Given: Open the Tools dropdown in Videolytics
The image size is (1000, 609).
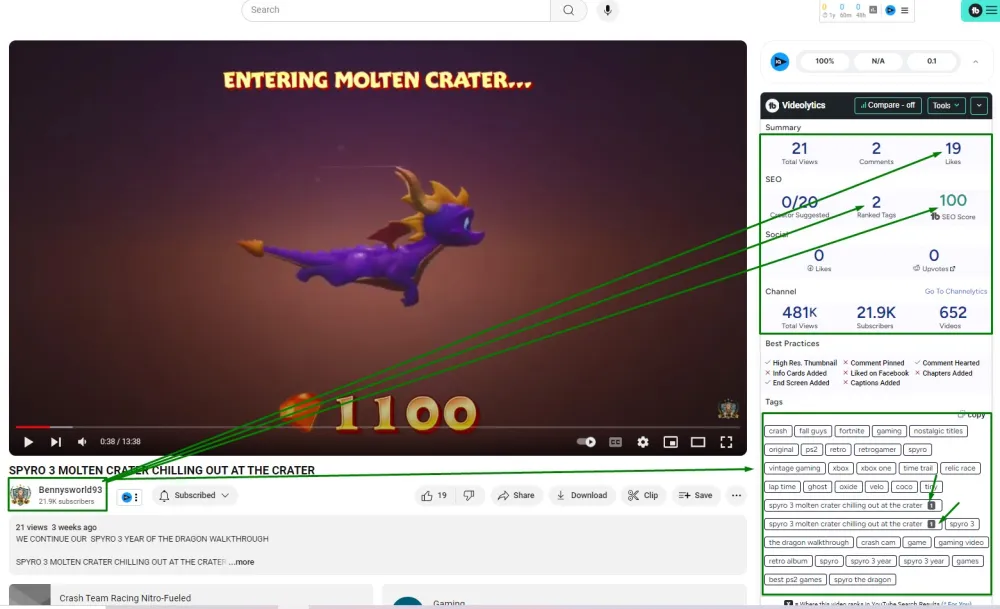Looking at the screenshot, I should pos(946,105).
